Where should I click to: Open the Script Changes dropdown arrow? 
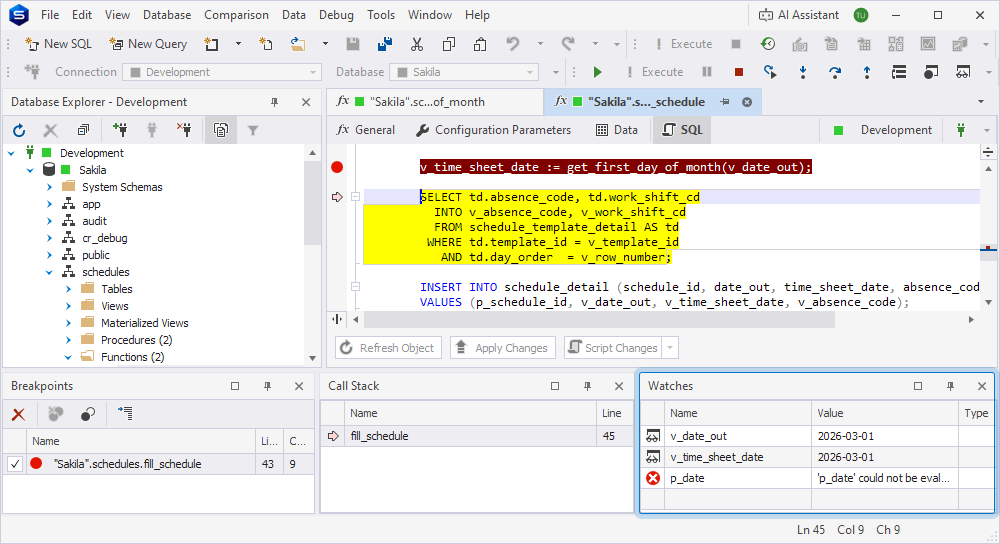pyautogui.click(x=670, y=348)
